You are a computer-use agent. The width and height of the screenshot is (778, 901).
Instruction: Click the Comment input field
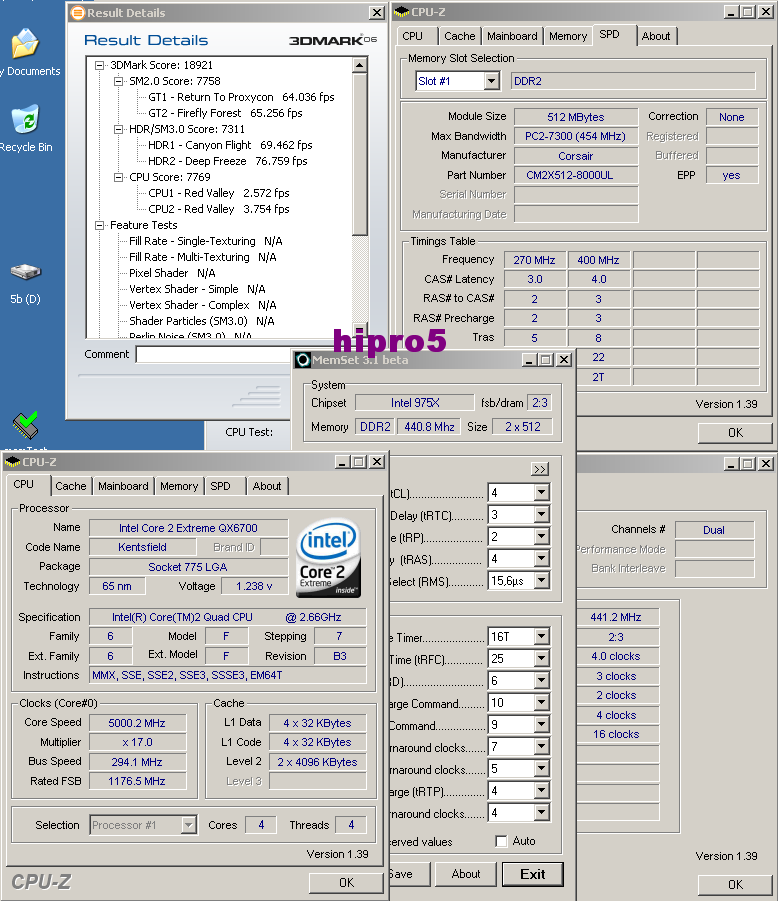pos(214,355)
